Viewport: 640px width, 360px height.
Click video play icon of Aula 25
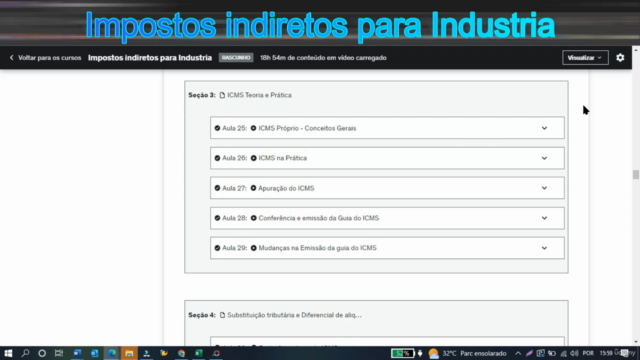[253, 128]
